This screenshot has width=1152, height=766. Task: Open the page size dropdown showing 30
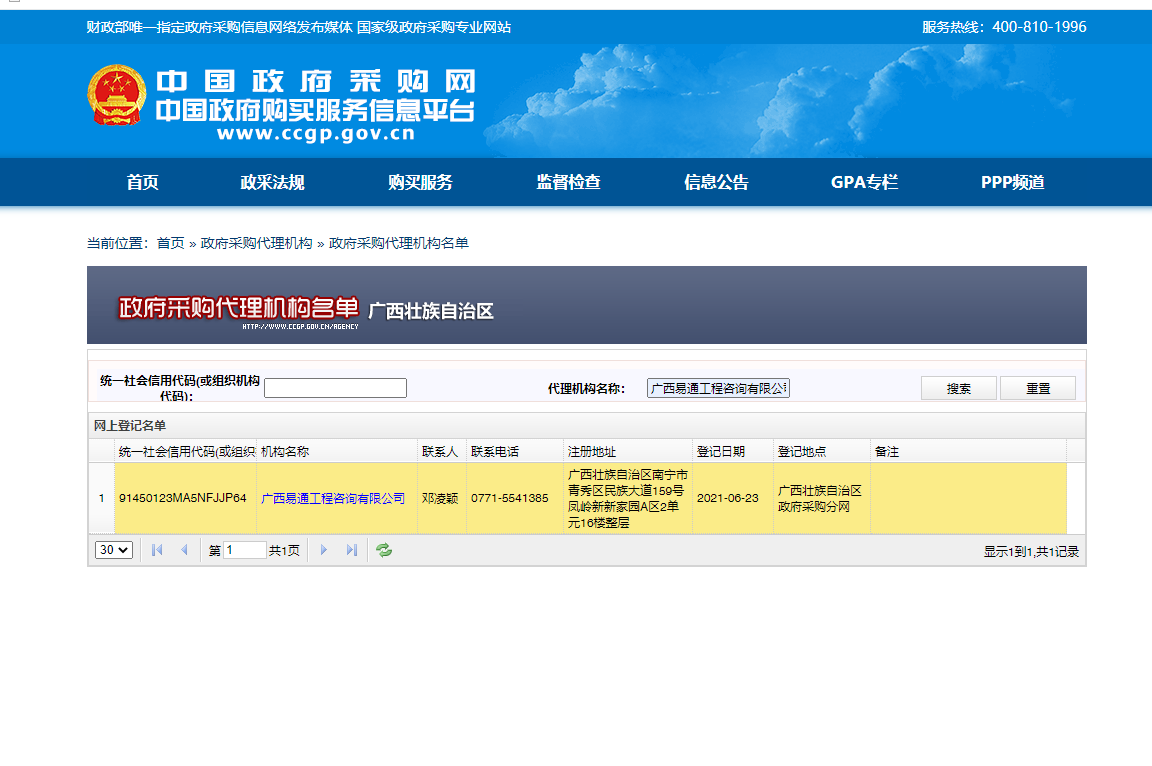(x=113, y=549)
